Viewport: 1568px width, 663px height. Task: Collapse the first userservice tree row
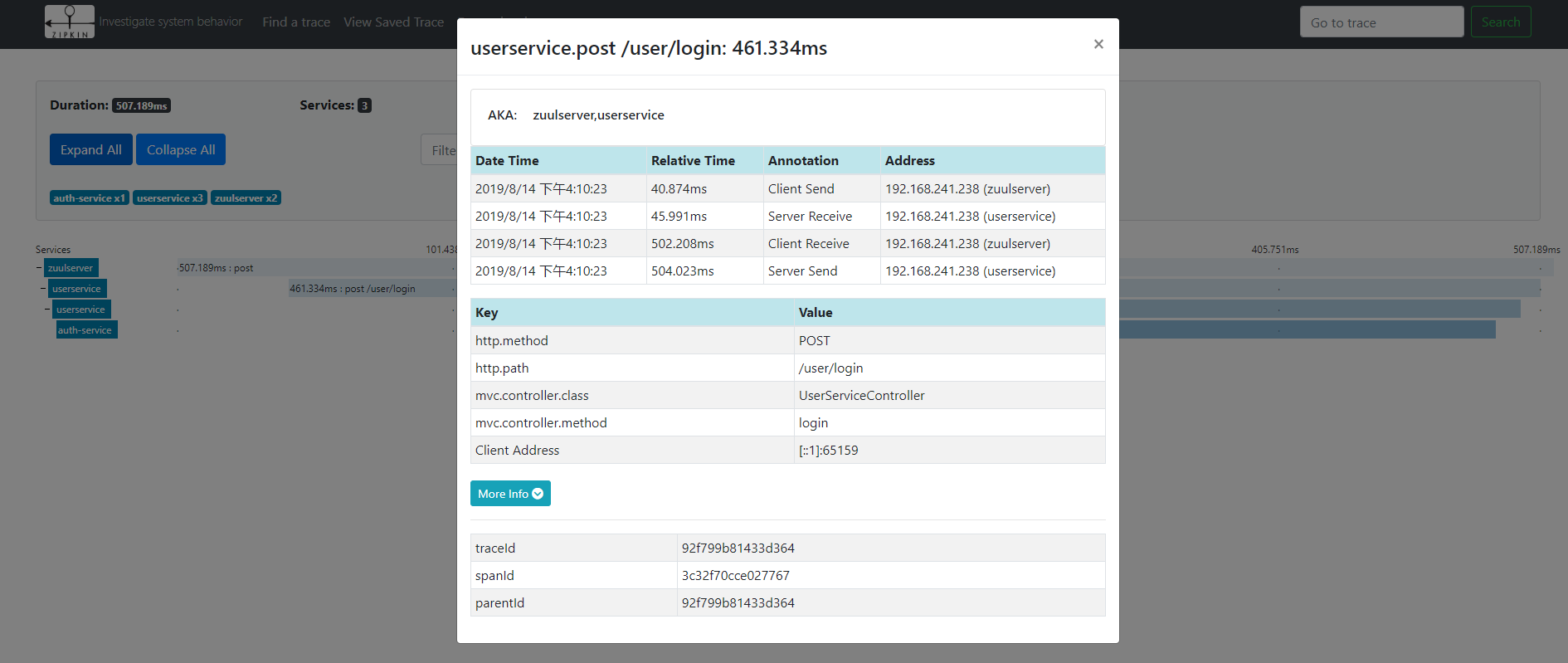[43, 289]
